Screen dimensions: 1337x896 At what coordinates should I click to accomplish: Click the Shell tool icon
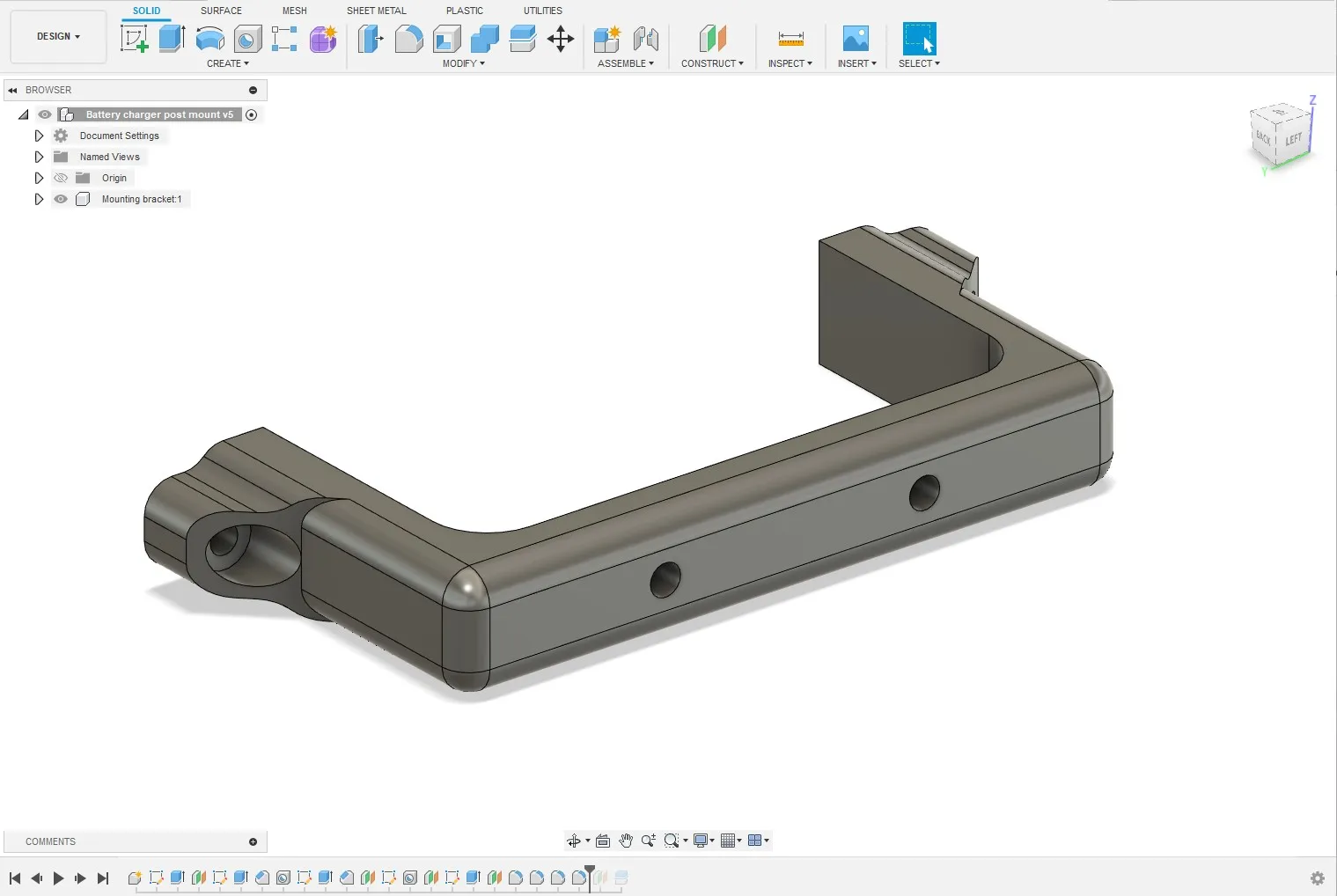pyautogui.click(x=447, y=39)
